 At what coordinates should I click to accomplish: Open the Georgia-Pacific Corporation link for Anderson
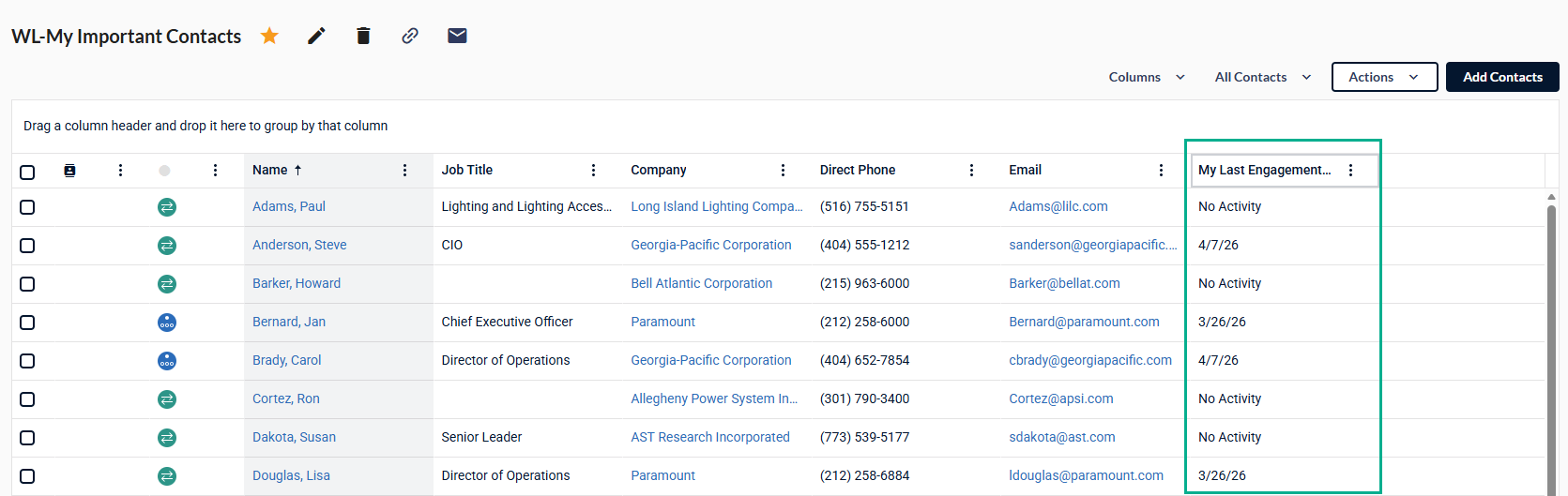coord(711,245)
